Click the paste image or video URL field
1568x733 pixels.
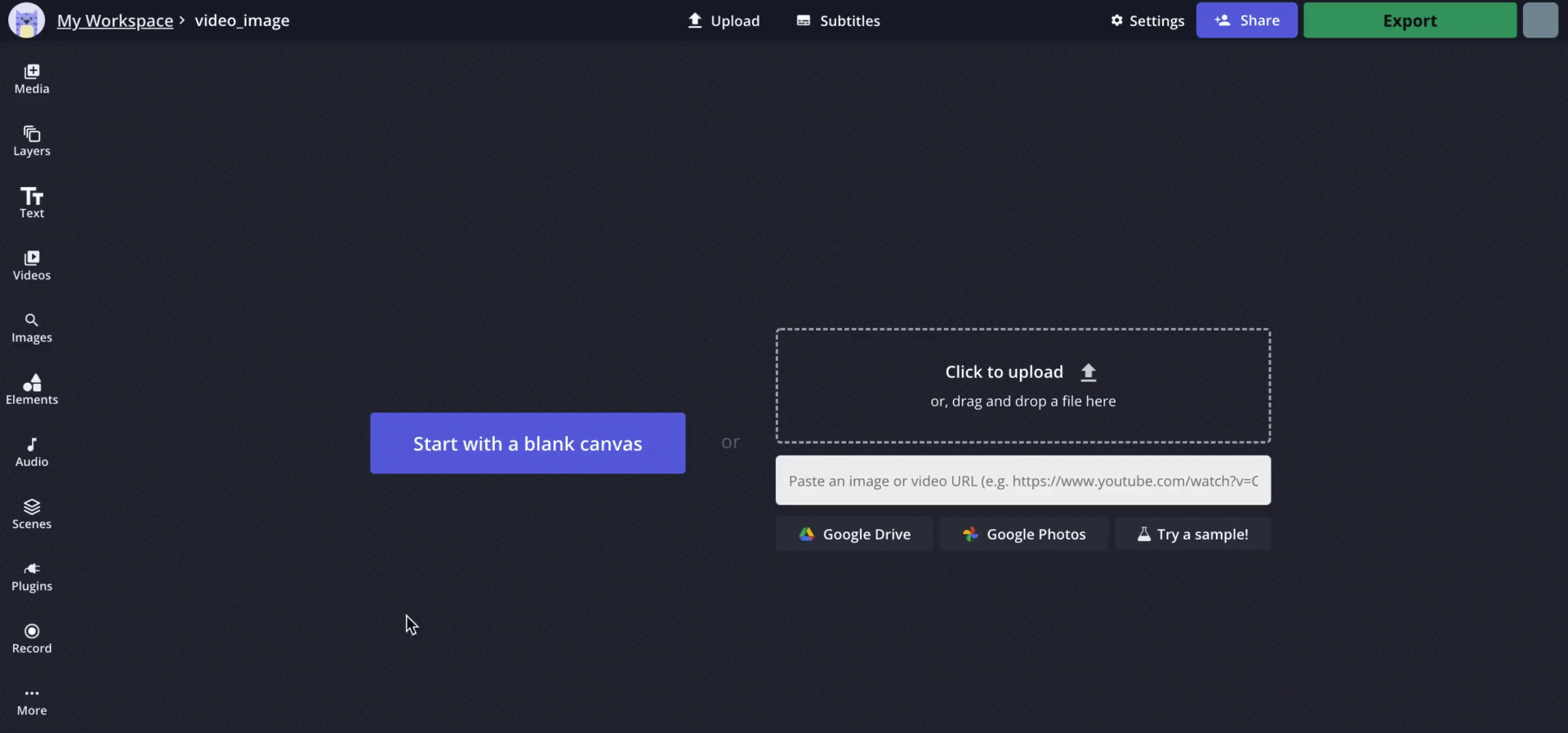click(x=1022, y=481)
